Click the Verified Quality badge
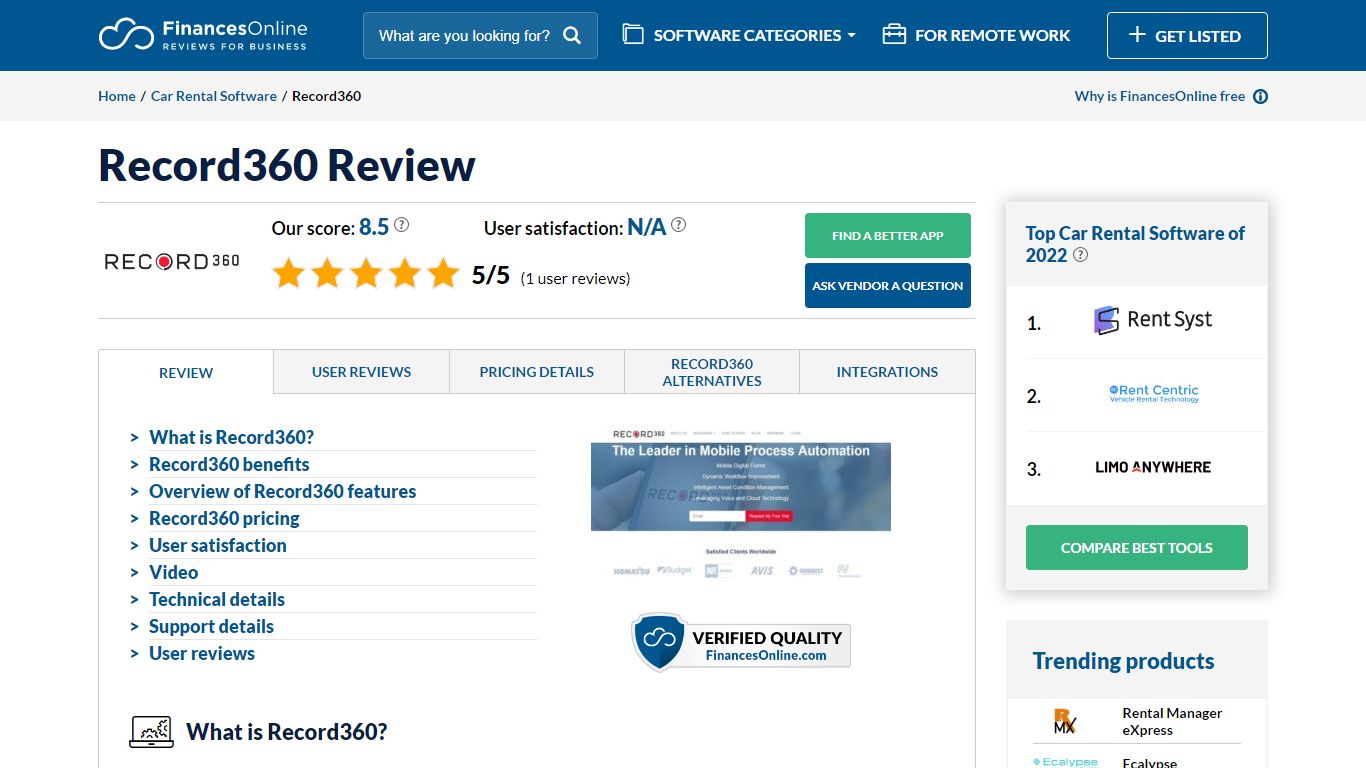Viewport: 1366px width, 768px height. (741, 641)
